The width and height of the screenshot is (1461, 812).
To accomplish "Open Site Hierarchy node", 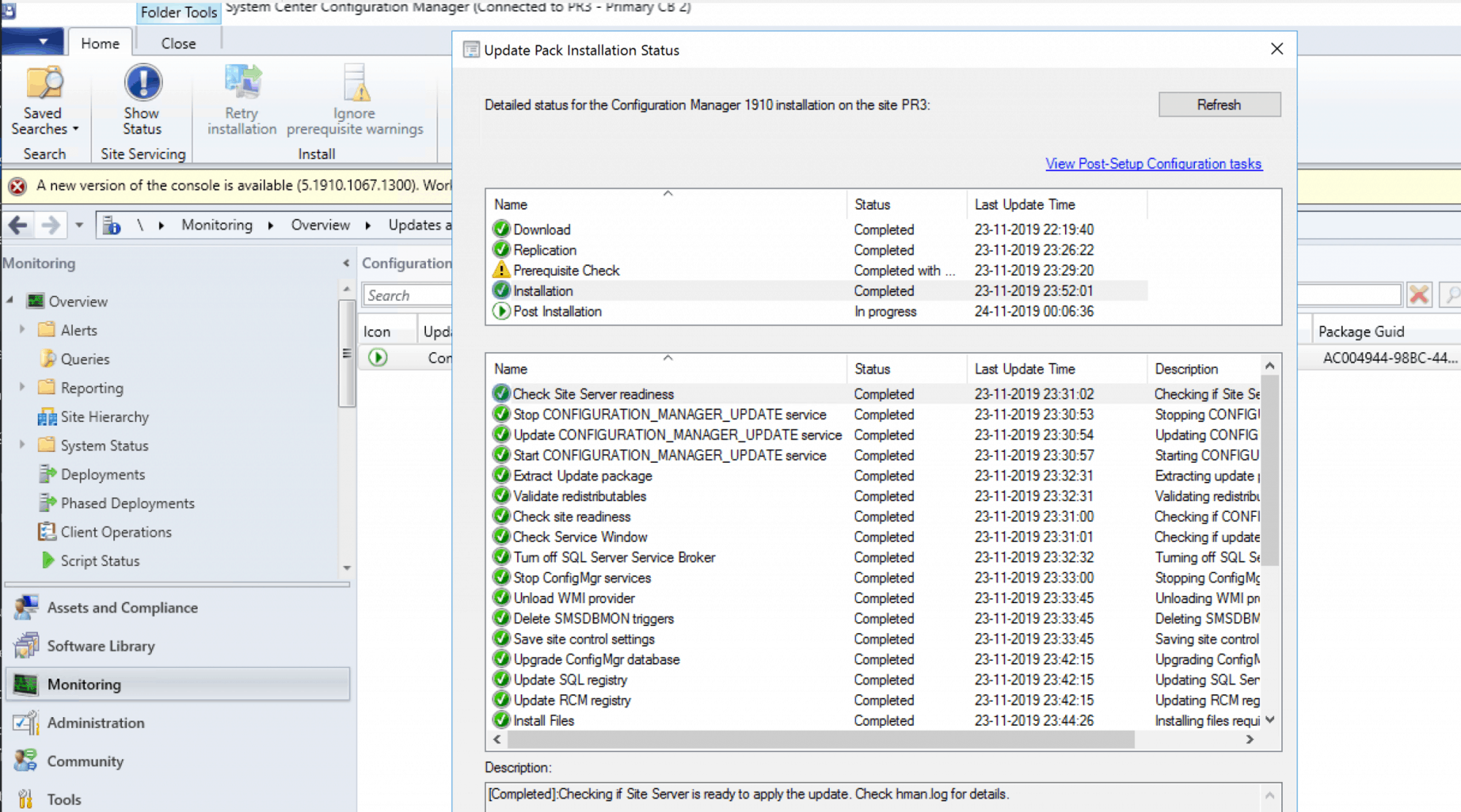I will [x=104, y=417].
